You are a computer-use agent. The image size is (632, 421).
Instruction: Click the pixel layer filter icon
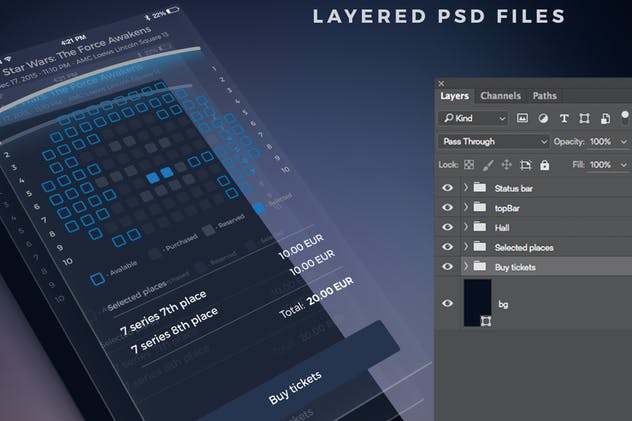tap(522, 119)
